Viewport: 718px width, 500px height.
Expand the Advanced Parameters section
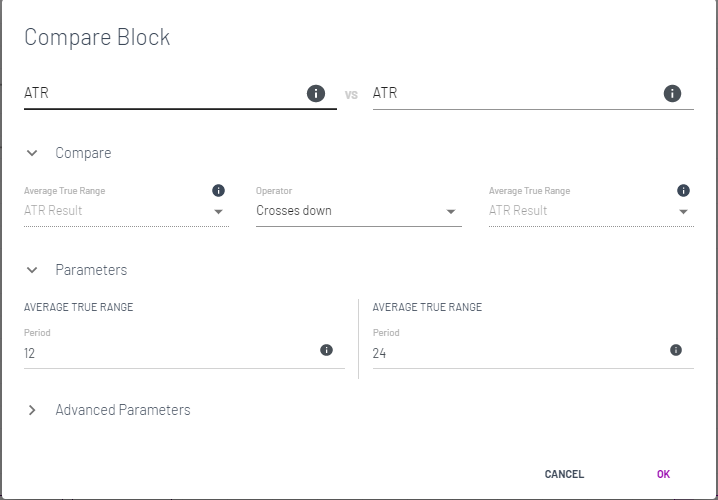click(x=32, y=410)
